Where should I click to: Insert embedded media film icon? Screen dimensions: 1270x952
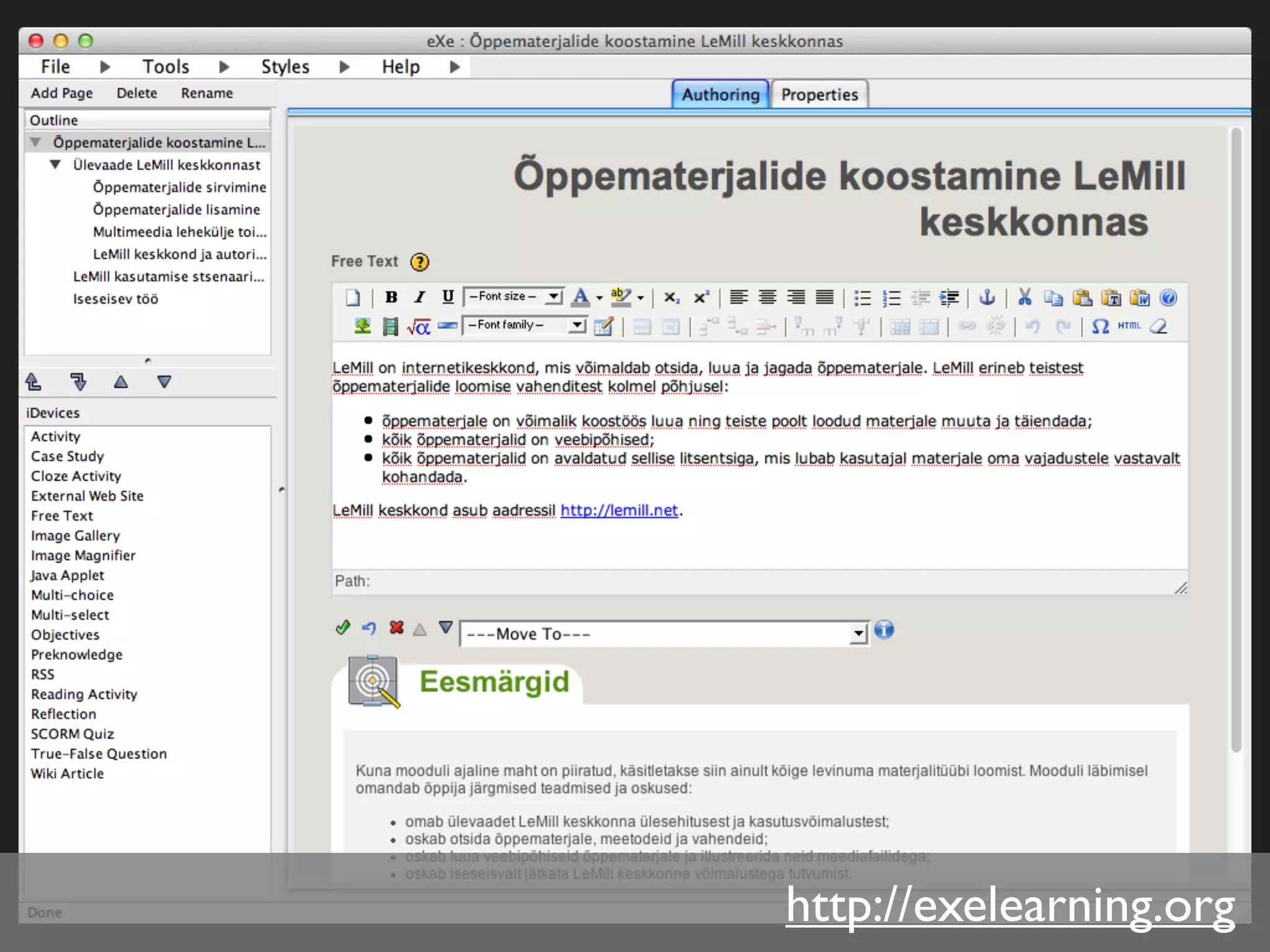[x=390, y=326]
